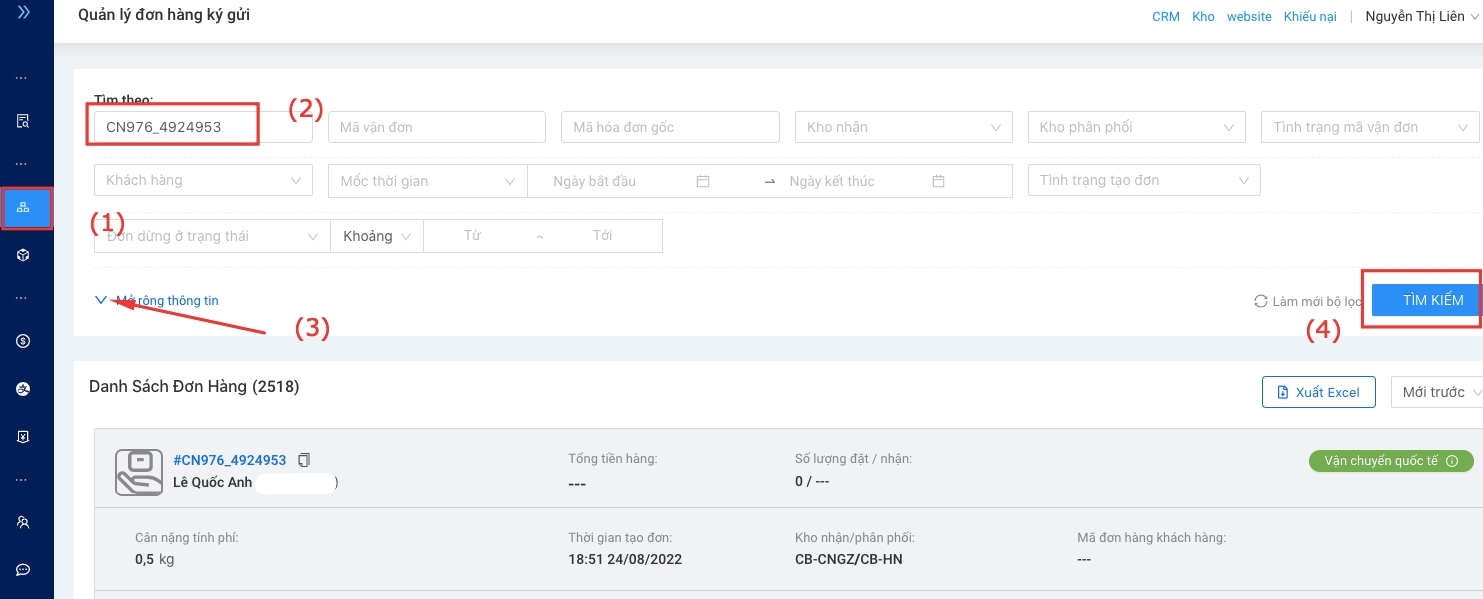Click Làm mới bộ lọc to reset filters
Image resolution: width=1483 pixels, height=599 pixels.
tap(1308, 301)
